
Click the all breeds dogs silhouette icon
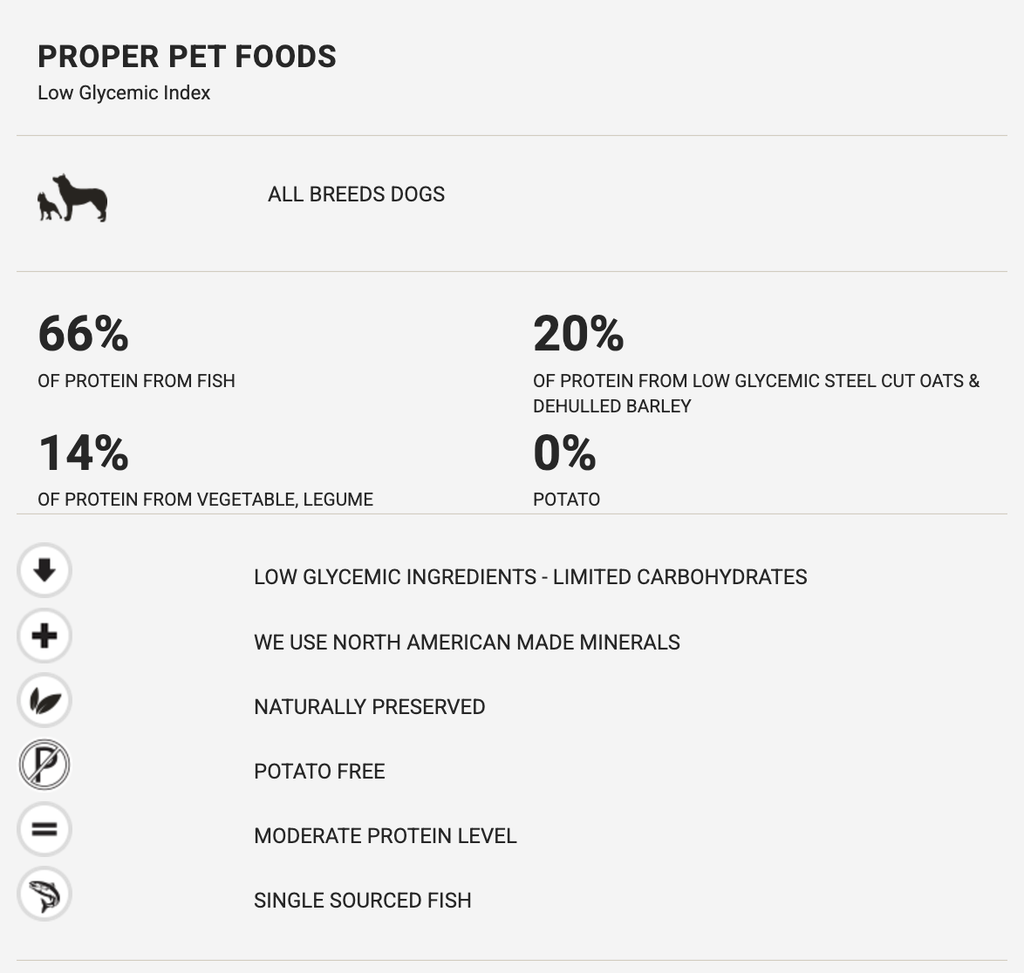point(72,198)
